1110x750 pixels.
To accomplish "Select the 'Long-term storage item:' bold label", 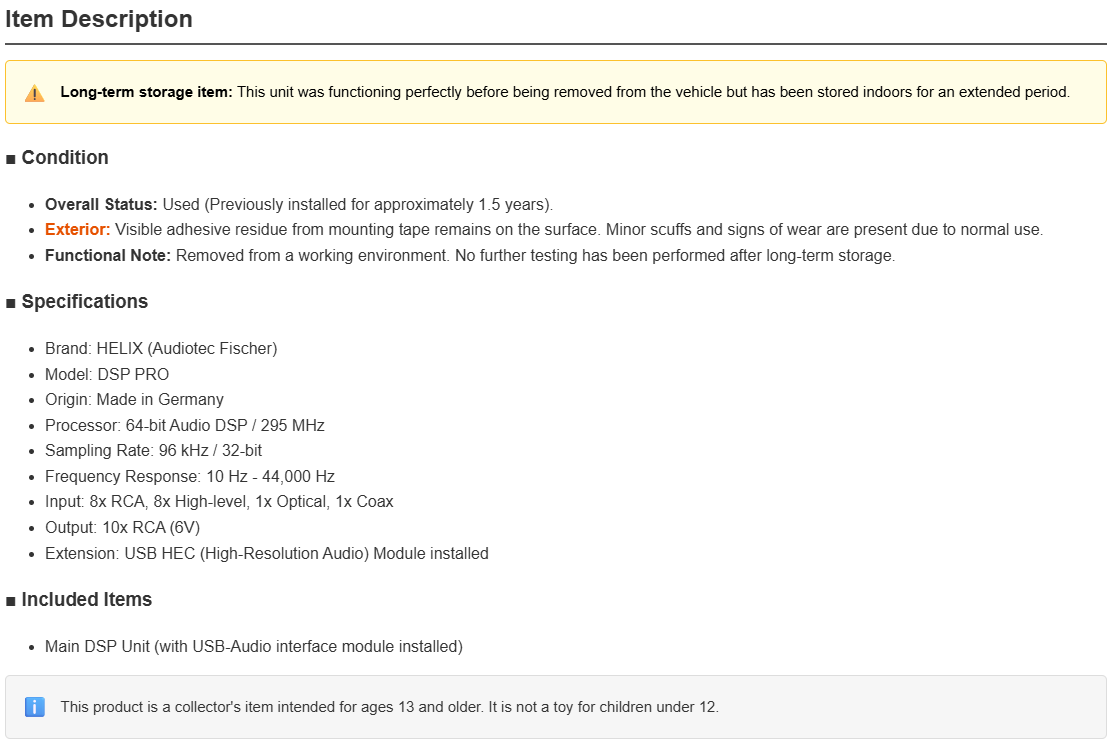I will pyautogui.click(x=146, y=92).
